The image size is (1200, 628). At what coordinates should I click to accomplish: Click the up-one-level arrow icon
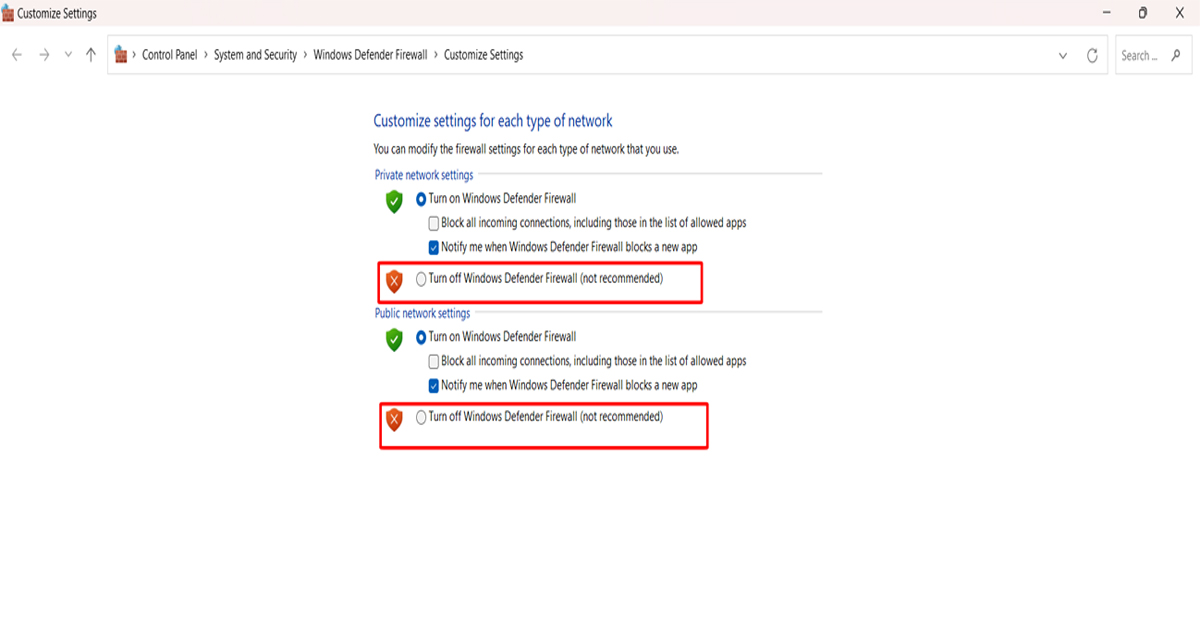90,55
